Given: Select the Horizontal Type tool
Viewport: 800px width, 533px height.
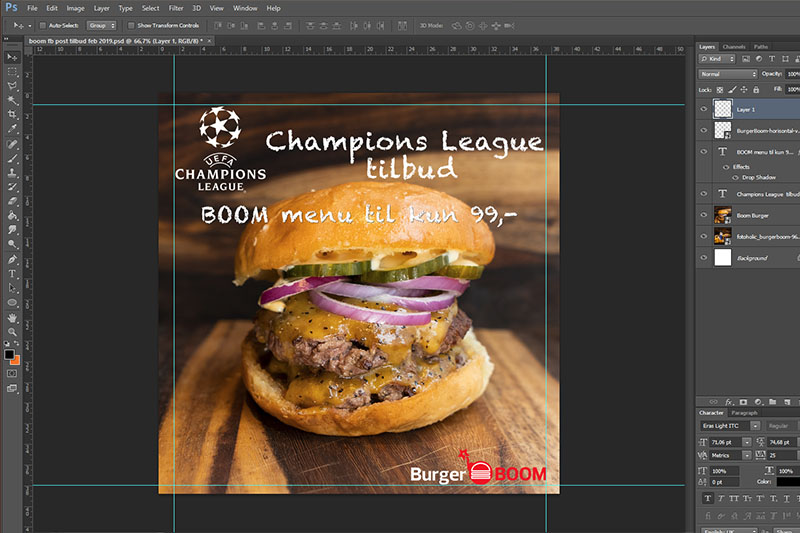Looking at the screenshot, I should [12, 274].
